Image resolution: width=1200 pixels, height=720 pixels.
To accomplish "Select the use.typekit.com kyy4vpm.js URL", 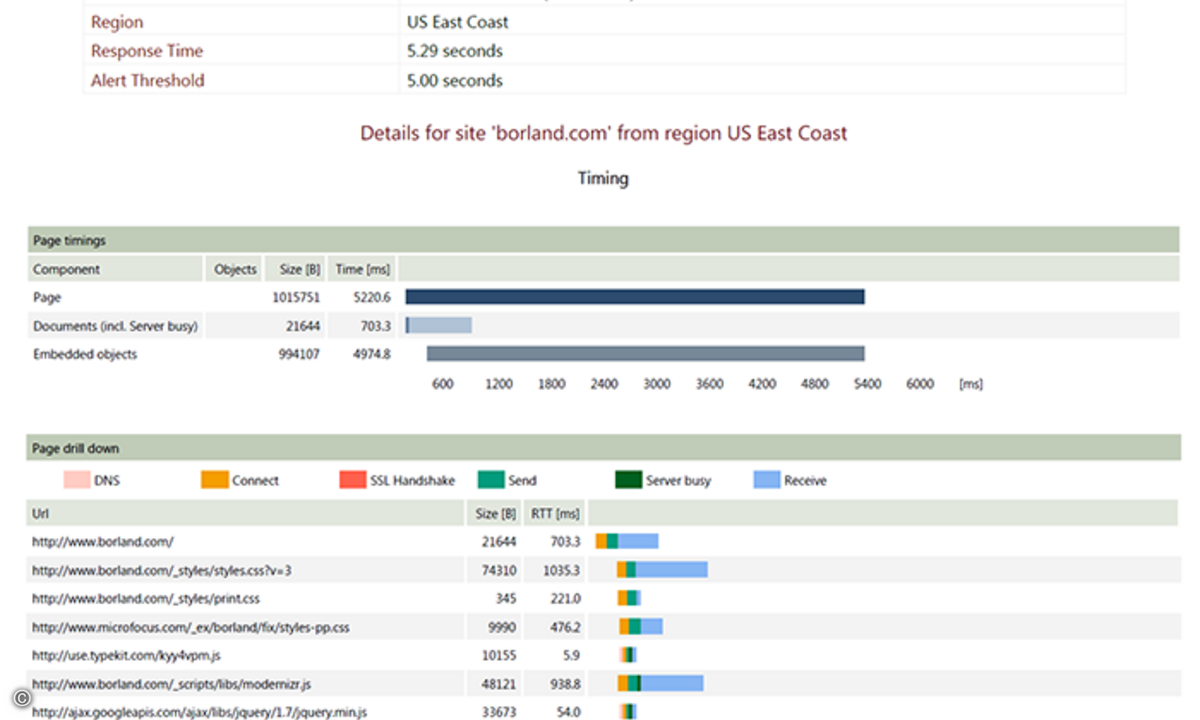I will coord(126,655).
